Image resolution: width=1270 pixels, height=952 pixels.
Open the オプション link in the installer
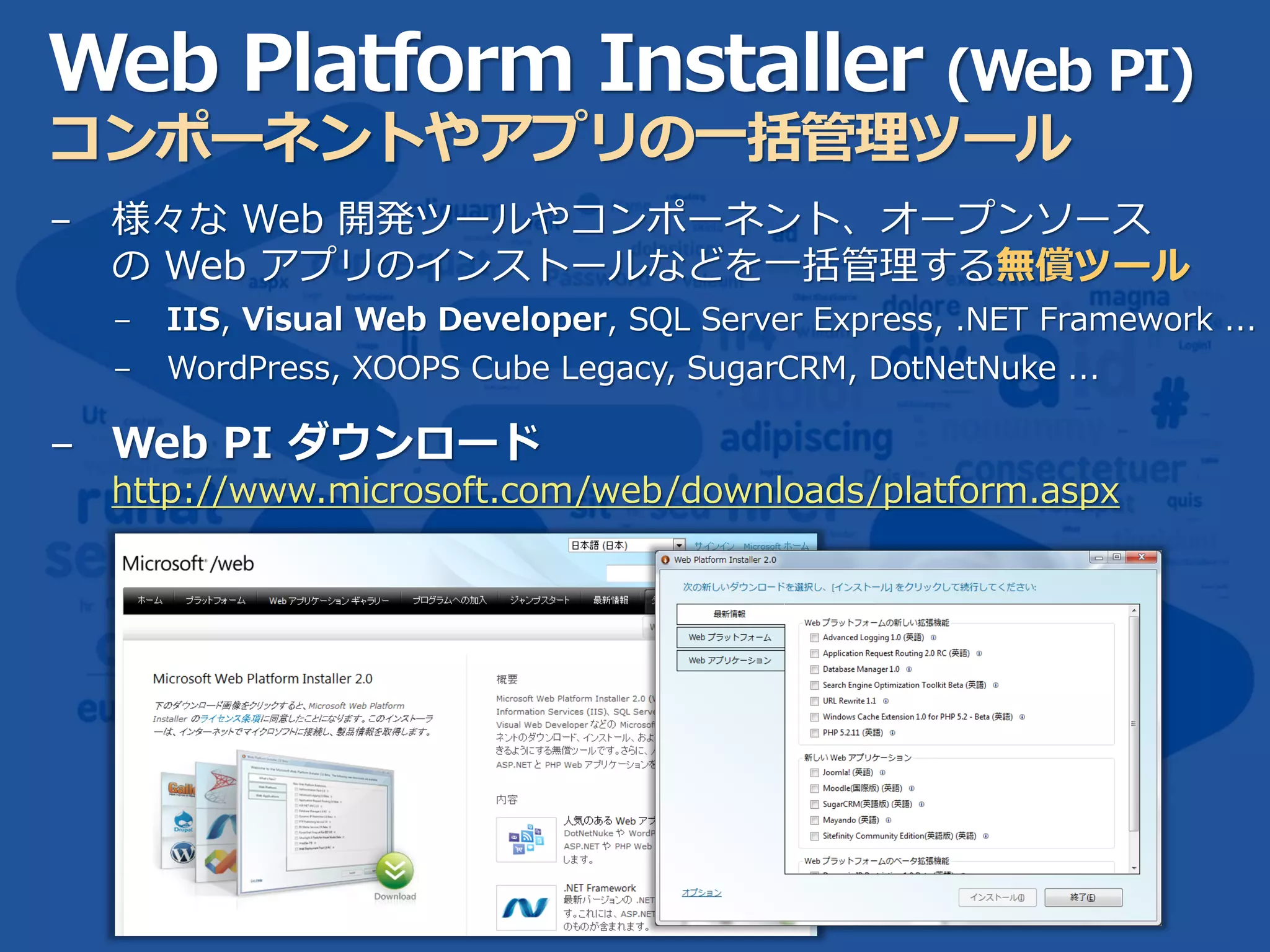pyautogui.click(x=701, y=892)
